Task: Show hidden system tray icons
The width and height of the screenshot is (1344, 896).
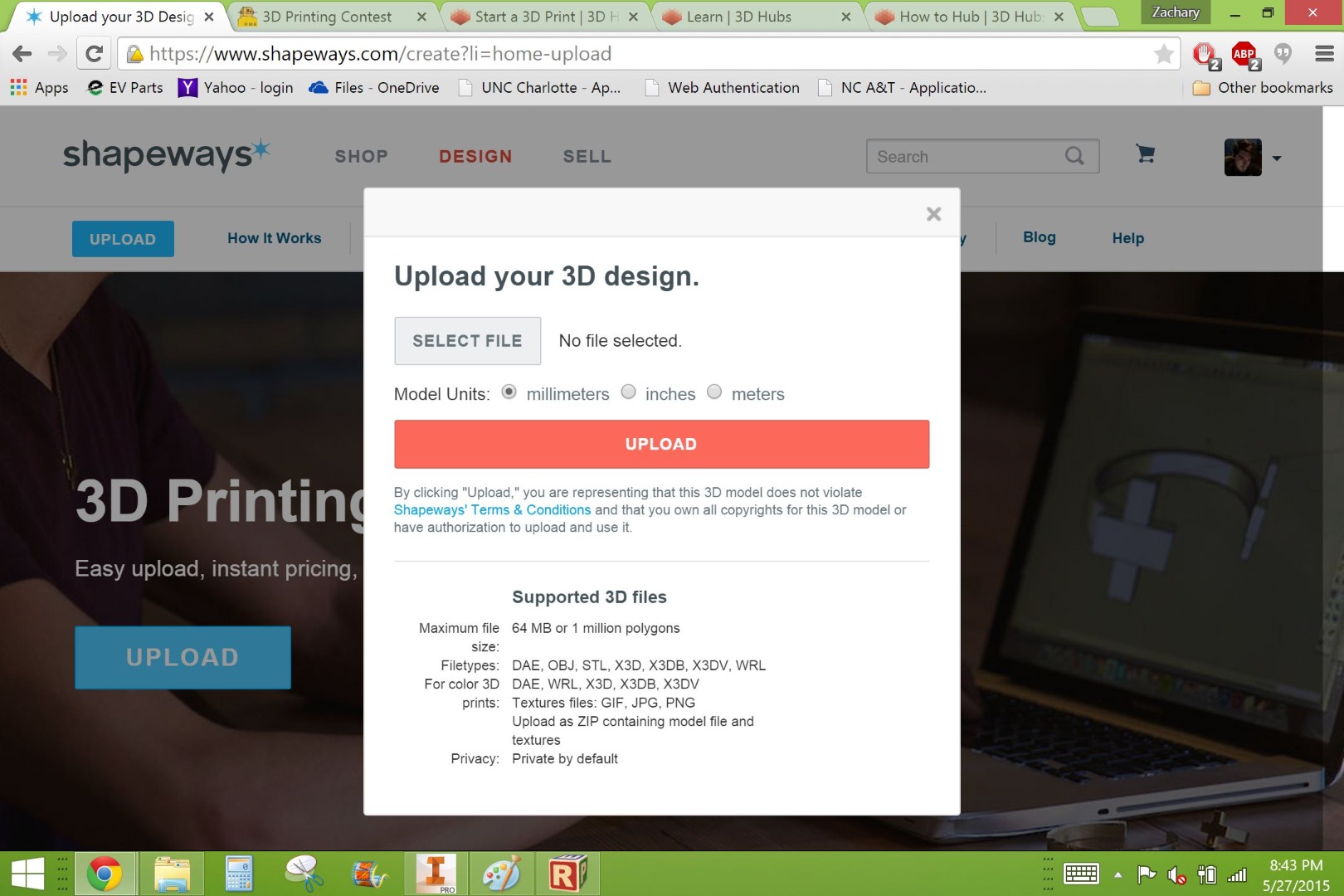Action: [x=1118, y=875]
